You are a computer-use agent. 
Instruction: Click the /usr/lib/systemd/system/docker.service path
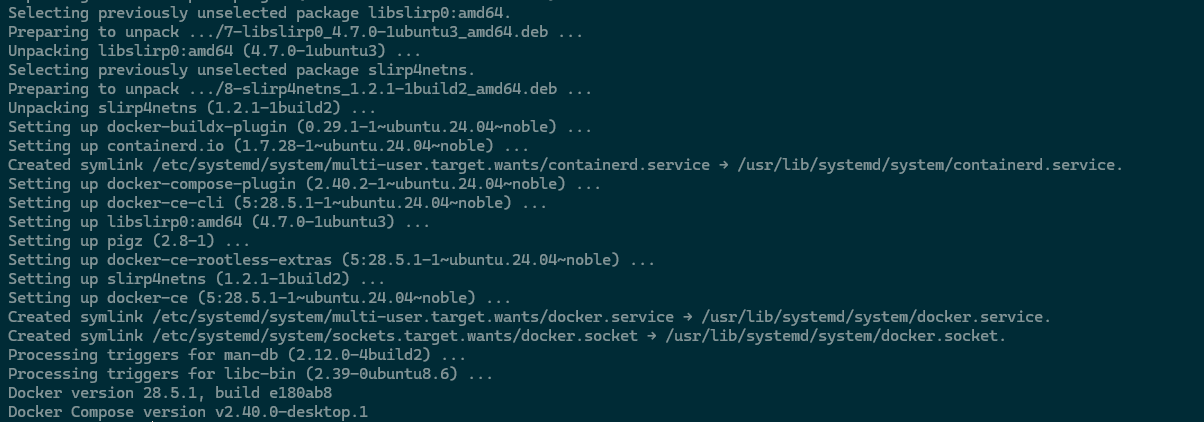point(876,317)
